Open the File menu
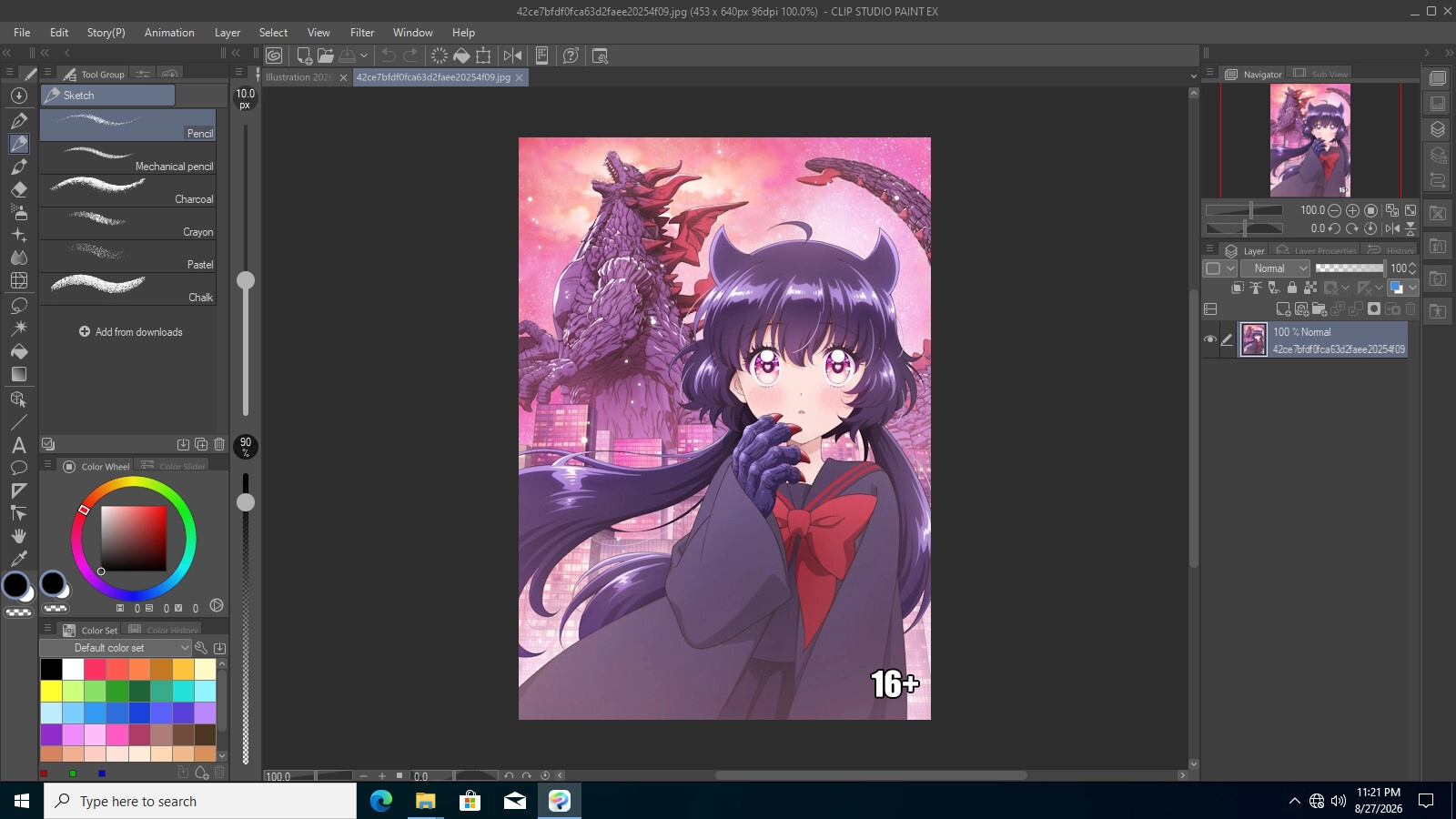 22,33
